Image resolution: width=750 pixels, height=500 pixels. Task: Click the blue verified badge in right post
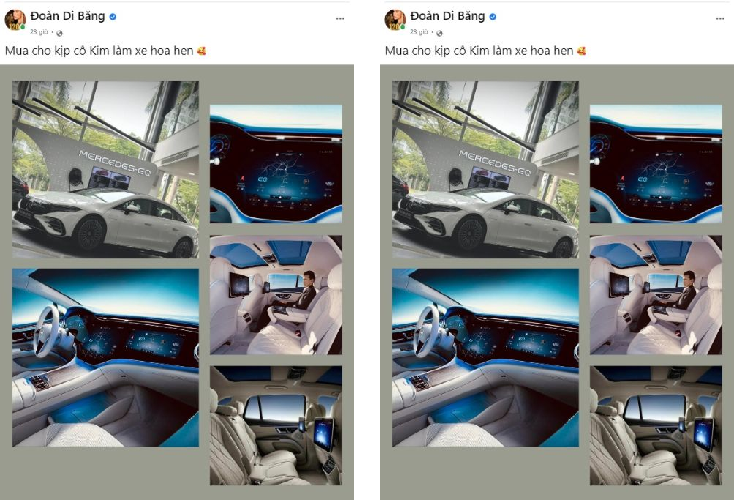(x=493, y=17)
